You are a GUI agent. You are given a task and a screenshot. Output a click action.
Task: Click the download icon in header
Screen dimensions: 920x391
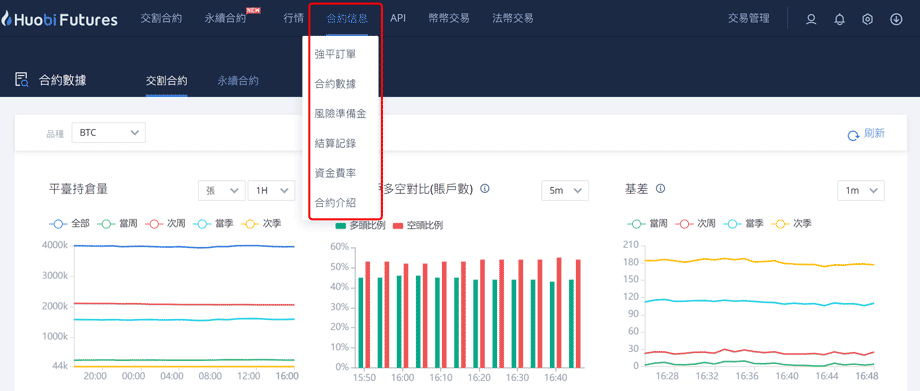pyautogui.click(x=896, y=19)
